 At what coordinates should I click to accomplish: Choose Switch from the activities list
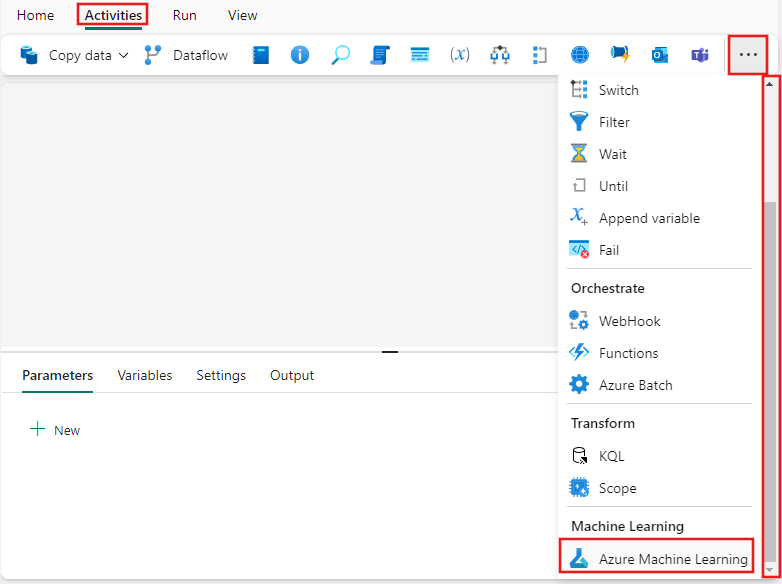(x=659, y=90)
